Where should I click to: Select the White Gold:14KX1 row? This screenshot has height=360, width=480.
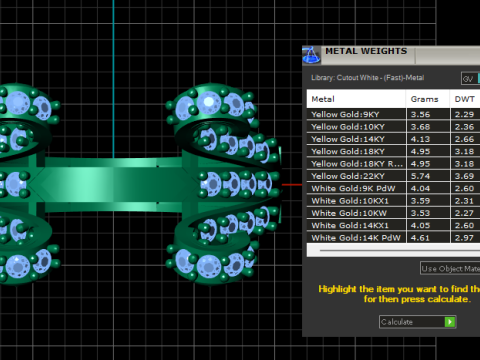click(393, 225)
